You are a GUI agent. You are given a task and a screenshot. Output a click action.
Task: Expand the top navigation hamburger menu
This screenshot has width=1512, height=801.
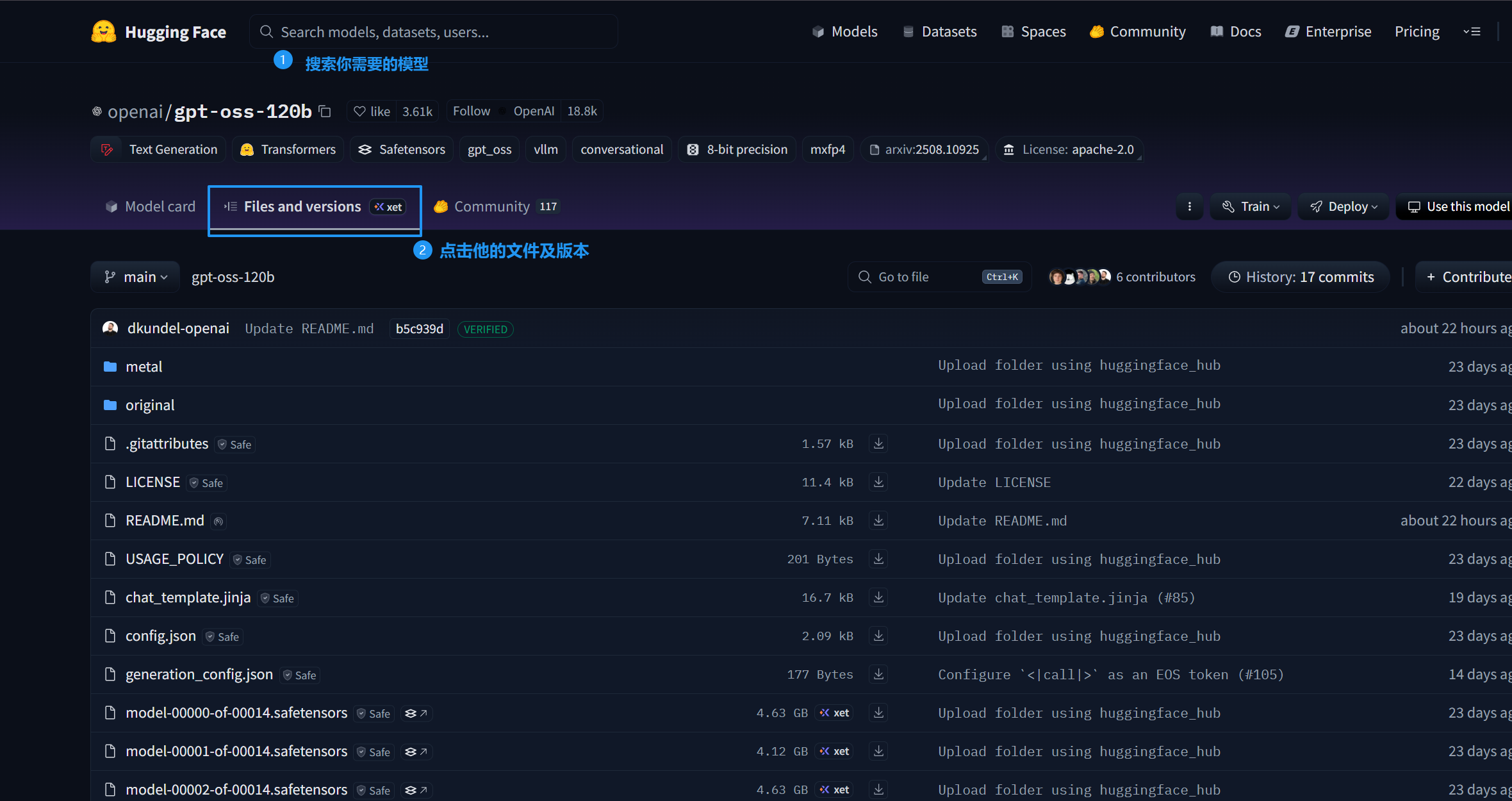pyautogui.click(x=1472, y=32)
